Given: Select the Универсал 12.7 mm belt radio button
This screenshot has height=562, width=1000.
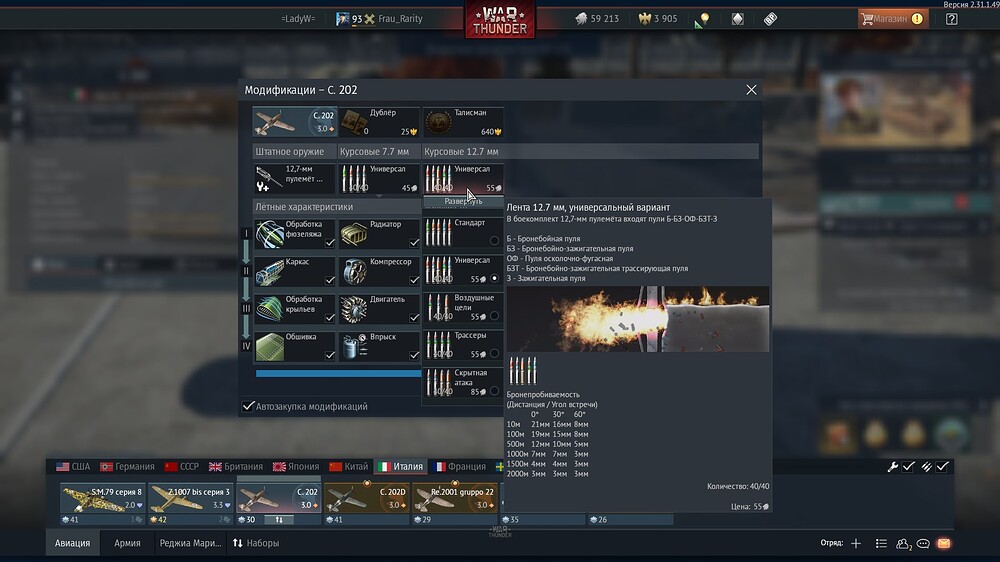Looking at the screenshot, I should click(494, 278).
